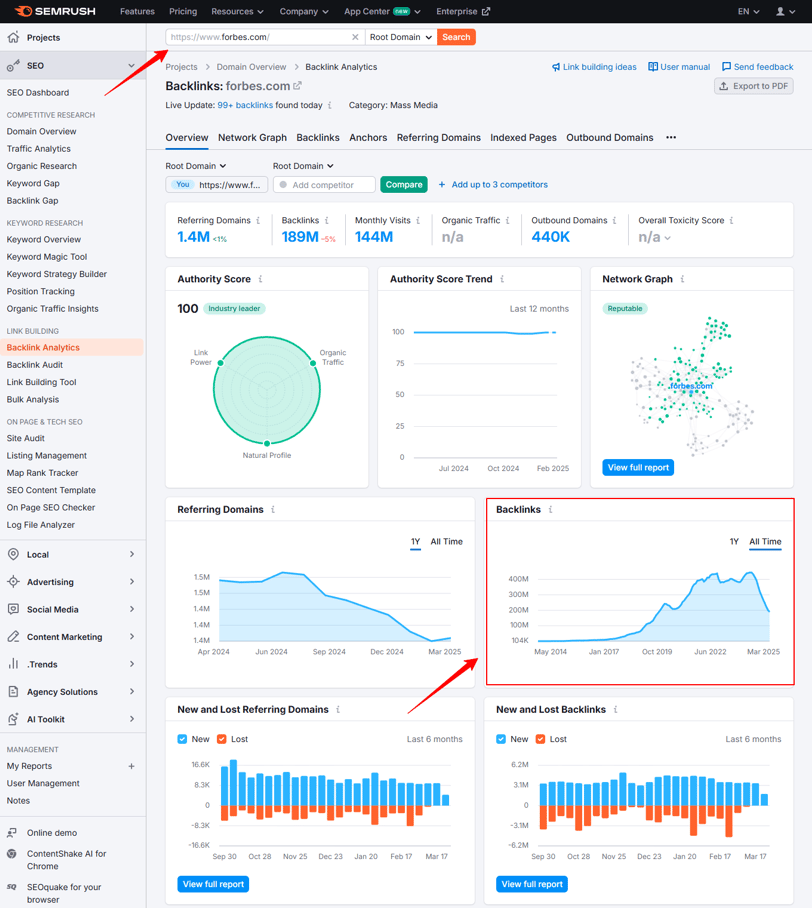
Task: Click Add up to 3 competitors
Action: [x=493, y=185]
